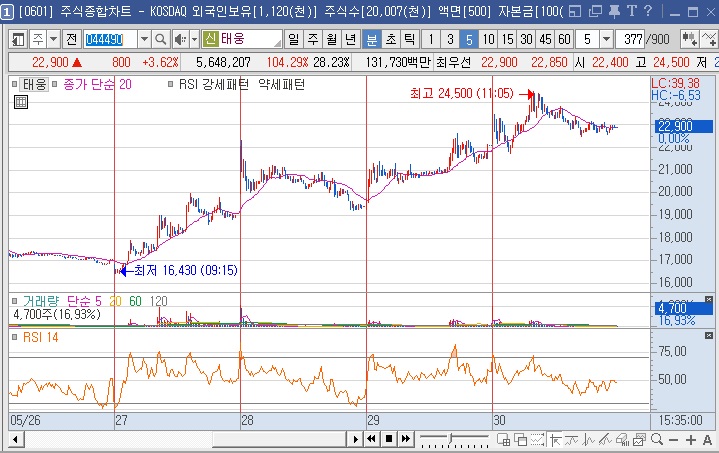Select the 60 minute interval

coord(564,39)
